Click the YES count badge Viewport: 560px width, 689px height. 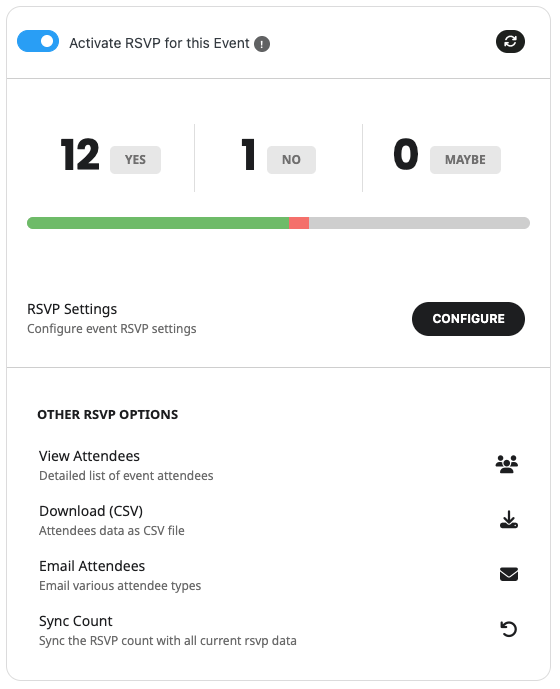pyautogui.click(x=135, y=160)
